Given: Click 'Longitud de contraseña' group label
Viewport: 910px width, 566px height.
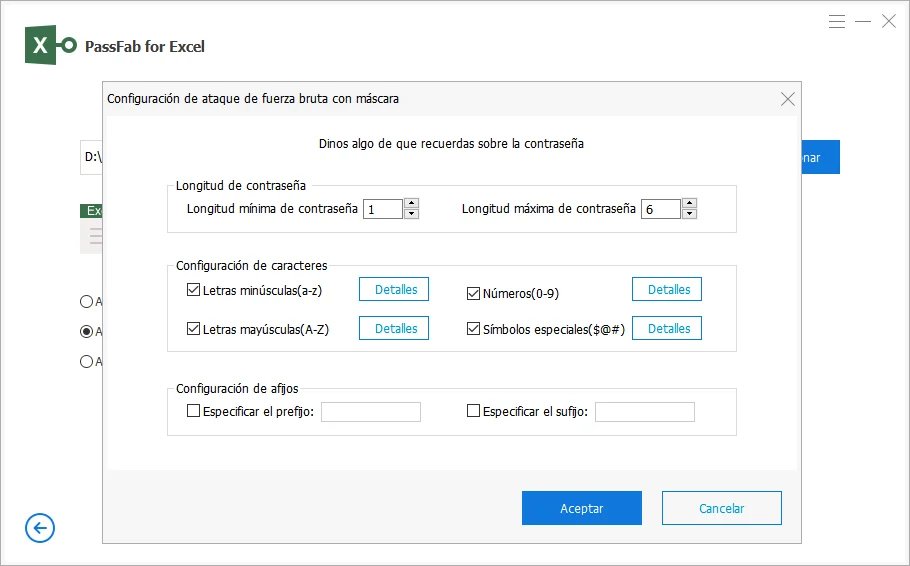Looking at the screenshot, I should pos(241,185).
